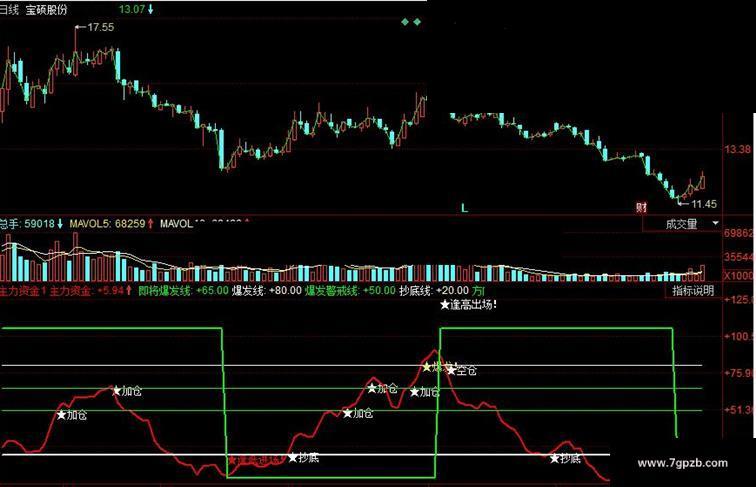Image resolution: width=756 pixels, height=487 pixels.
Task: Click the 13.38 price axis label
Action: click(x=738, y=149)
